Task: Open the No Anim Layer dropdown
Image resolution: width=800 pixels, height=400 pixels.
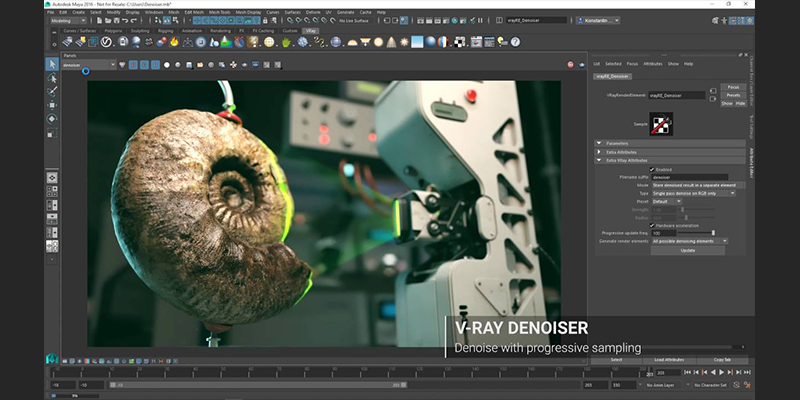Action: (x=664, y=385)
